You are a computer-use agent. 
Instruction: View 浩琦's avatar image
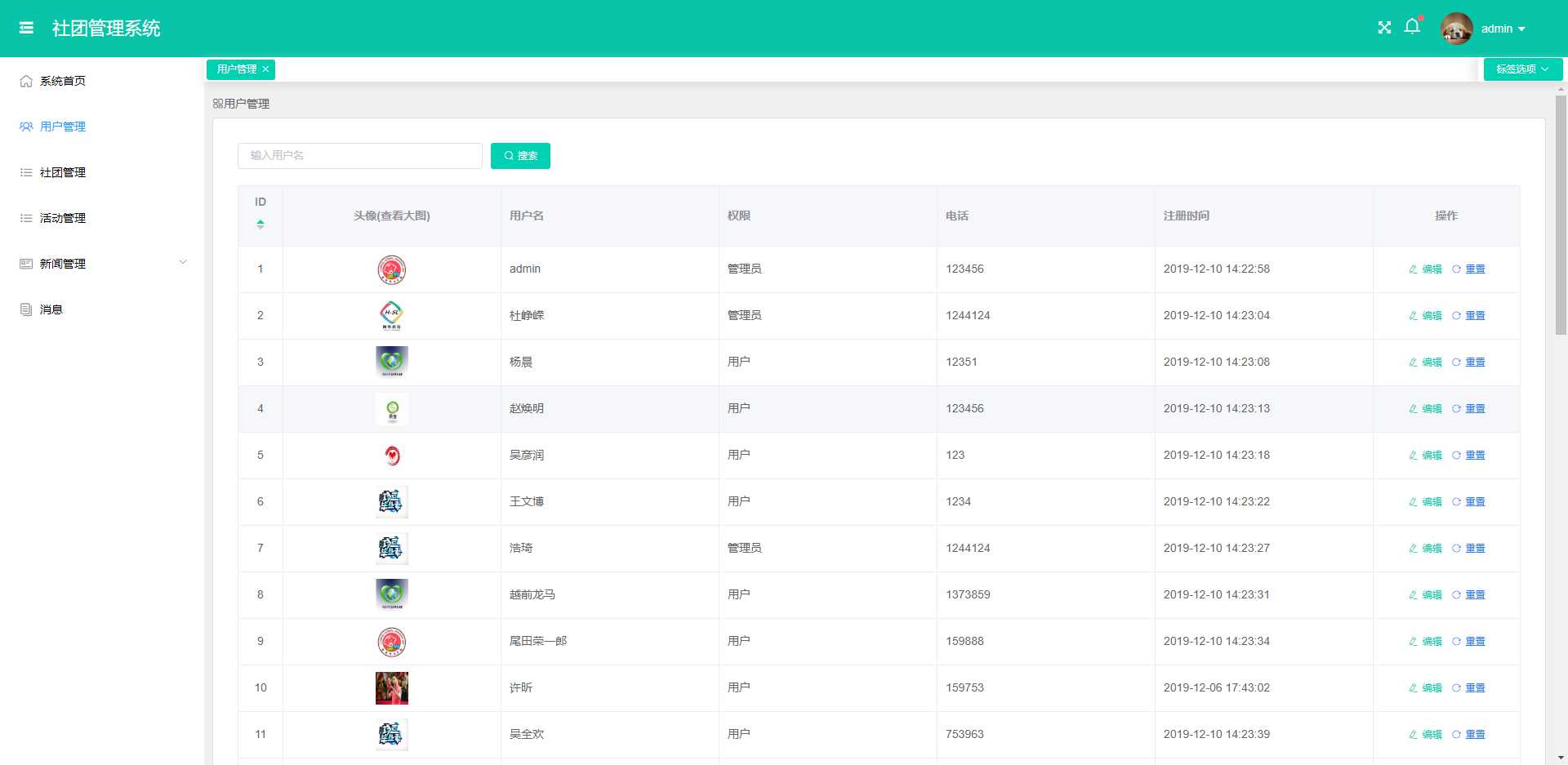392,549
